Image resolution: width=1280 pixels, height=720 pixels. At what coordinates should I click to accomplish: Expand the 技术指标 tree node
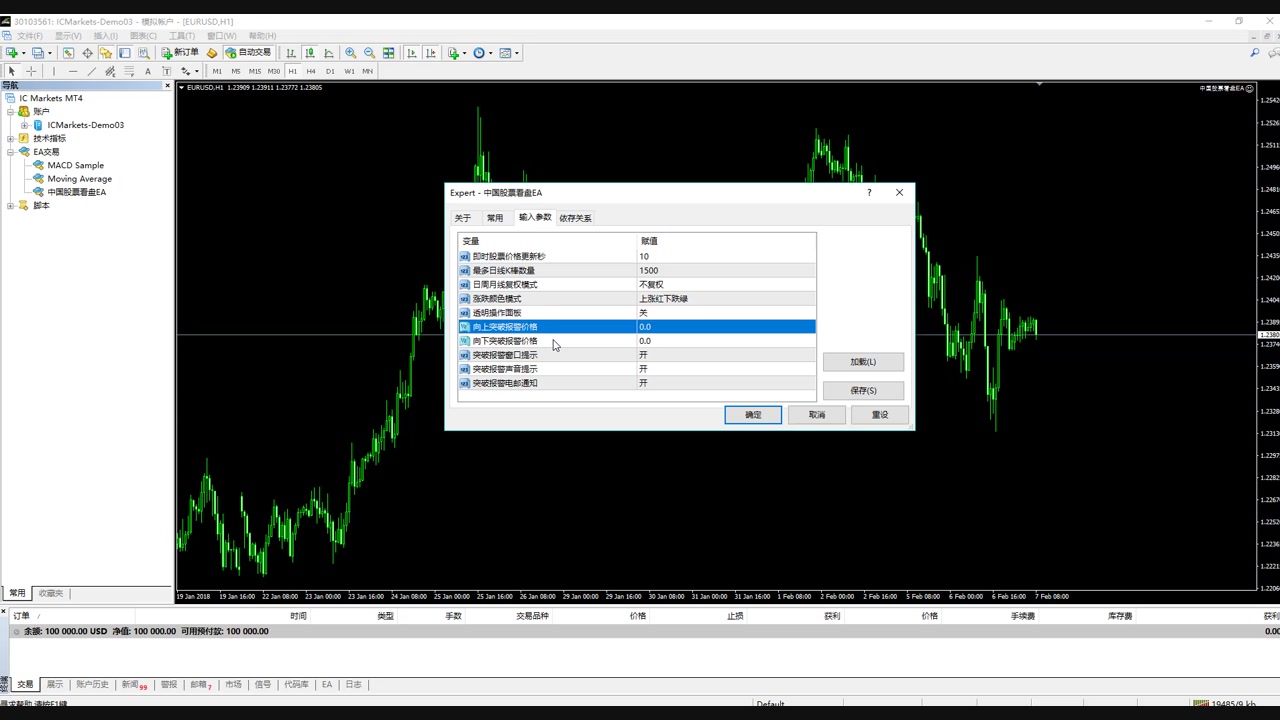(x=11, y=139)
